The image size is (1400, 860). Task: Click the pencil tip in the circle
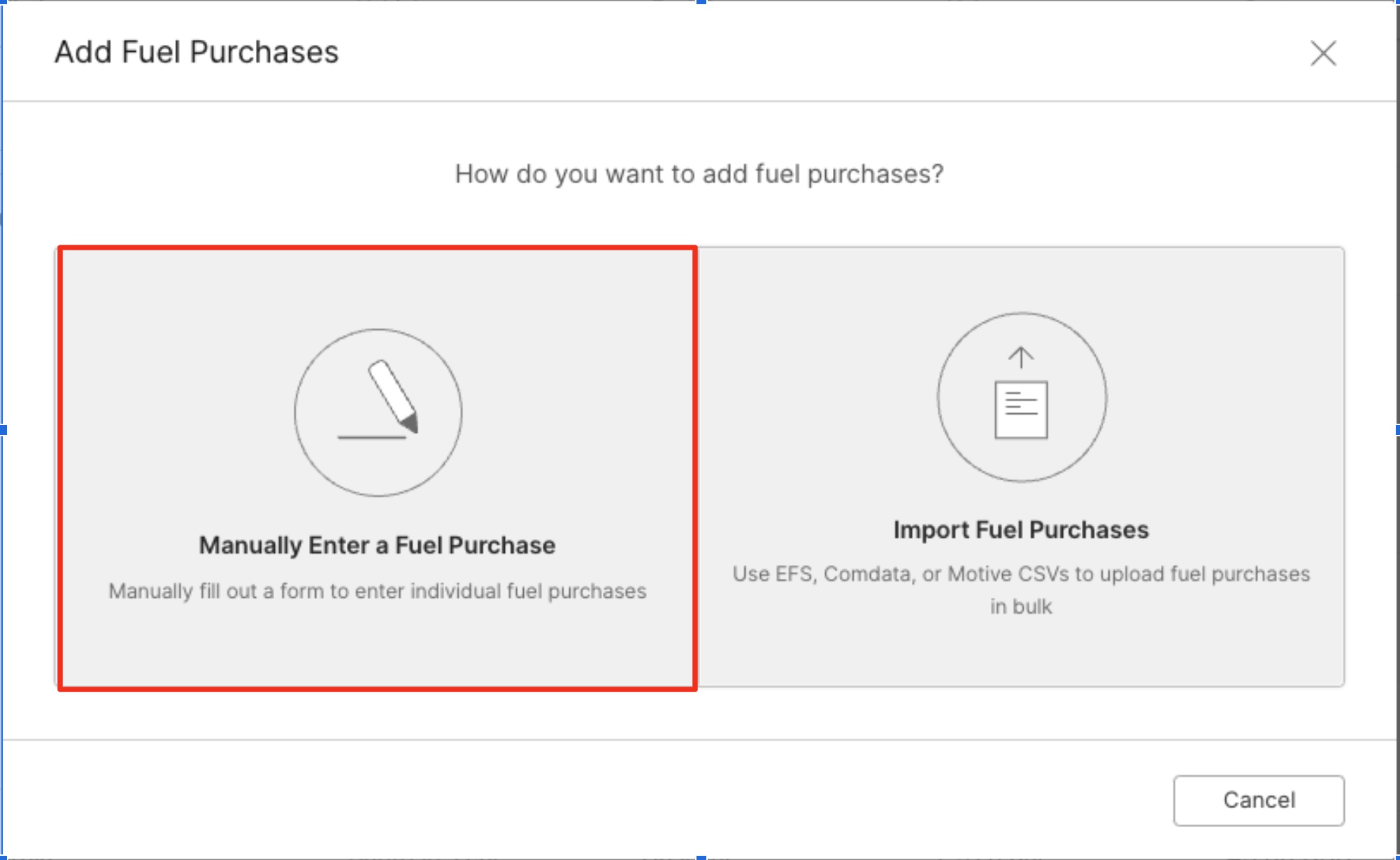[410, 422]
